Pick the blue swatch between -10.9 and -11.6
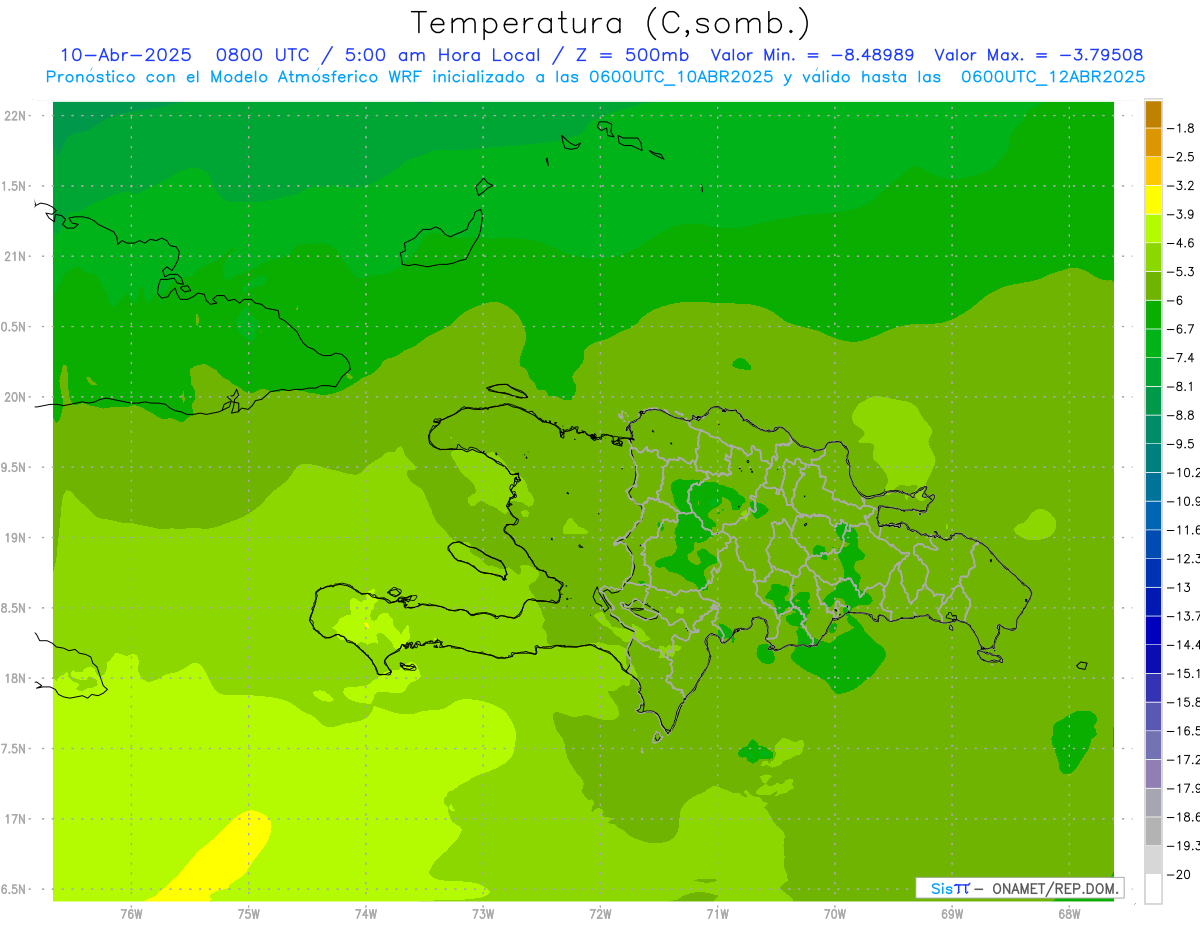This screenshot has width=1200, height=927. click(x=1153, y=515)
